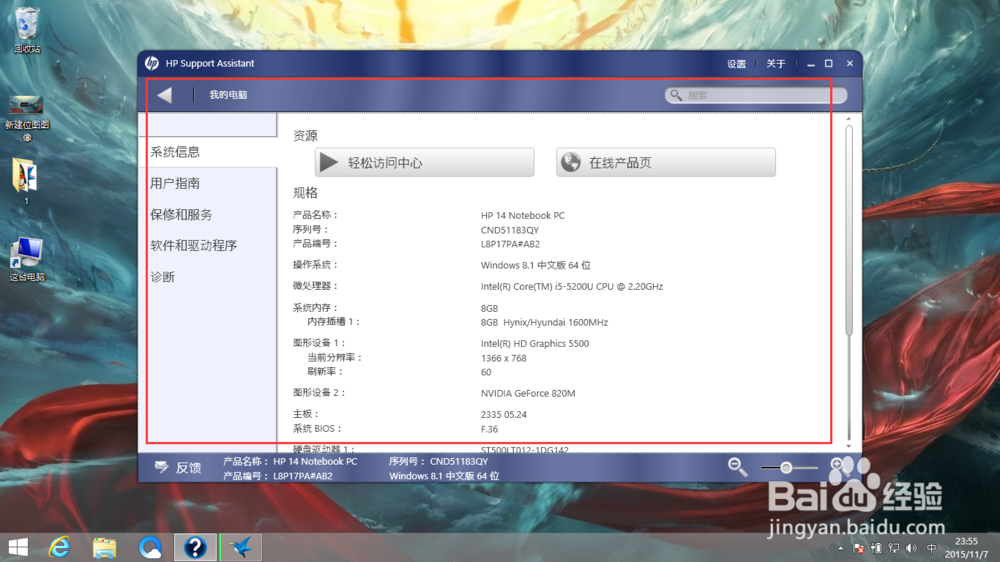Viewport: 1000px width, 562px height.
Task: Click the Intel(R) Core(TM) i5-5200U processor value
Action: [x=572, y=287]
